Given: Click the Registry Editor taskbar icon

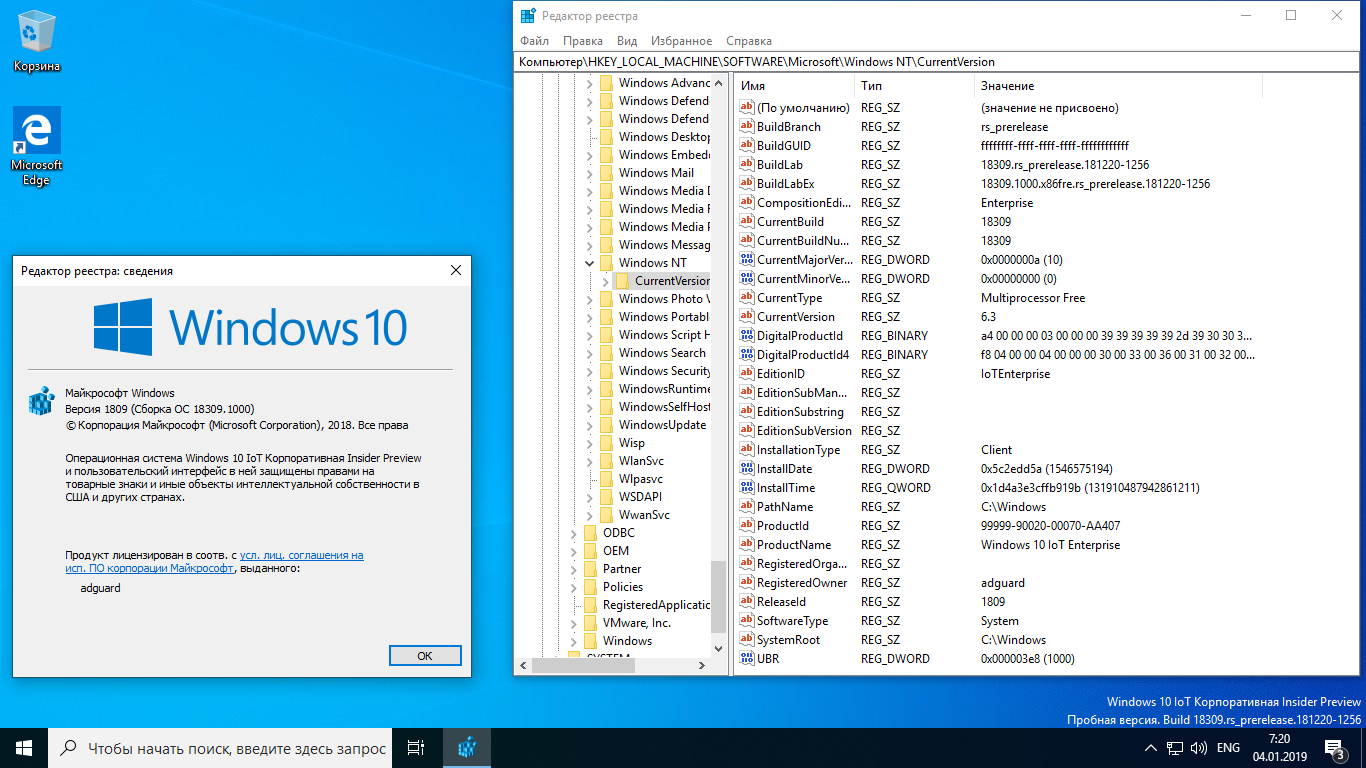Looking at the screenshot, I should [x=466, y=747].
